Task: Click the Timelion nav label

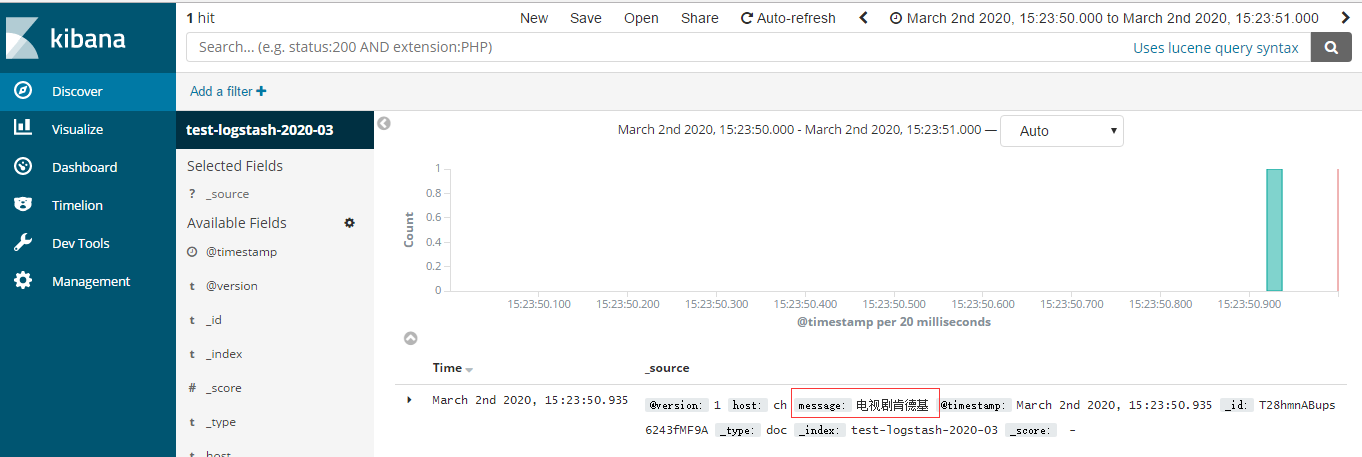Action: pyautogui.click(x=77, y=205)
